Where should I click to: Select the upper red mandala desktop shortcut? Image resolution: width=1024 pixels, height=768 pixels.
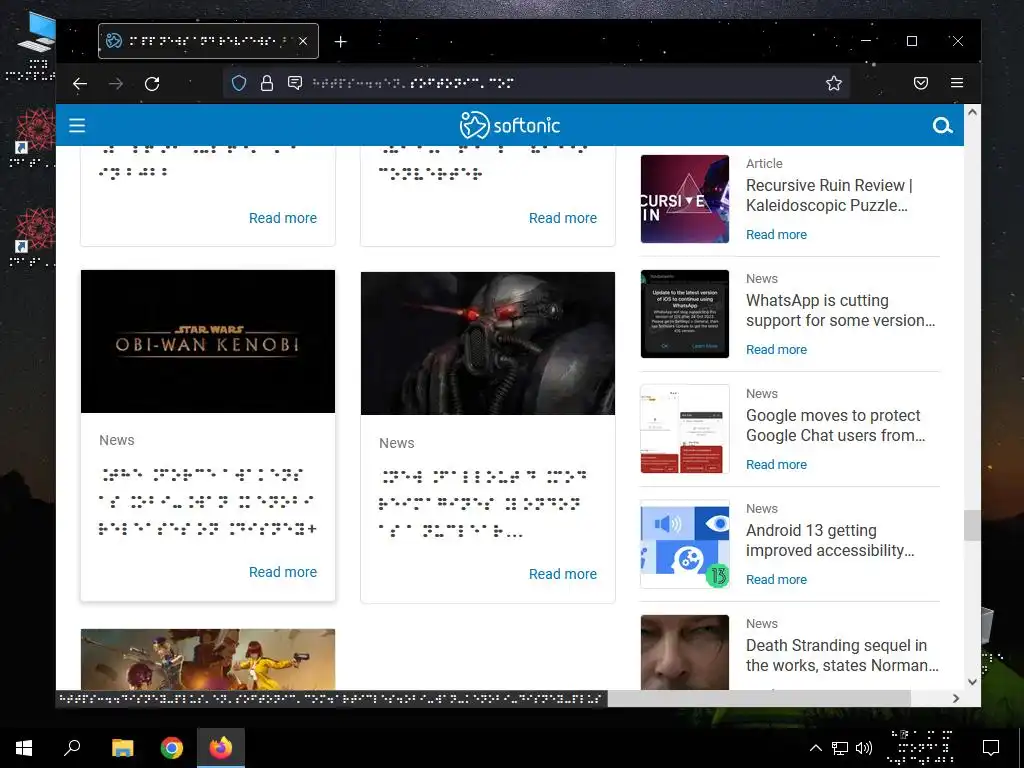click(x=31, y=138)
